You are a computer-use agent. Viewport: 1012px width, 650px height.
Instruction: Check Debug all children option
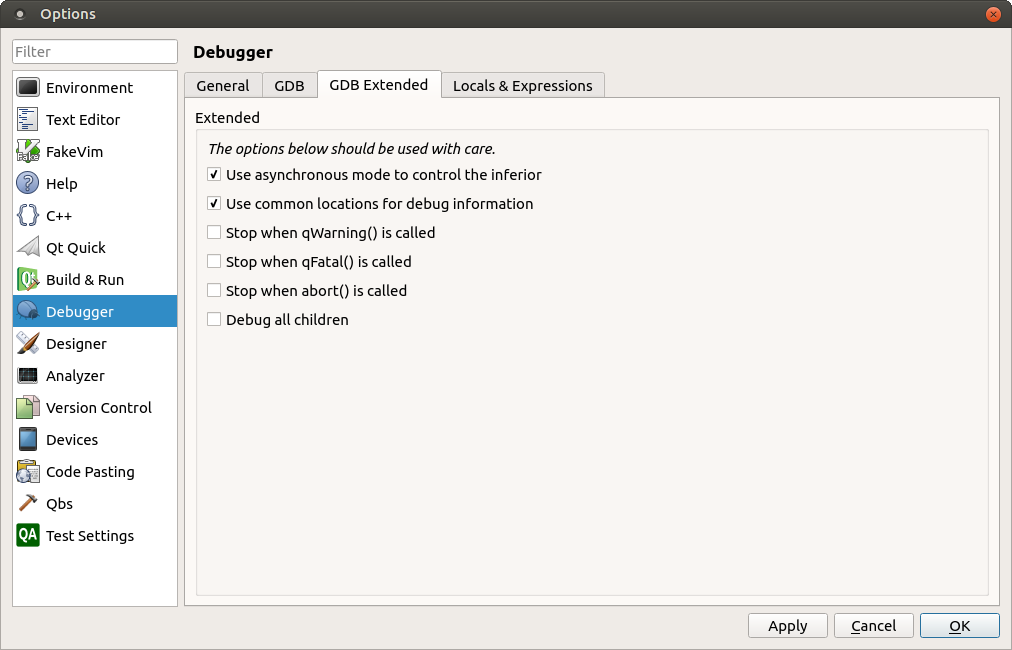pos(214,320)
